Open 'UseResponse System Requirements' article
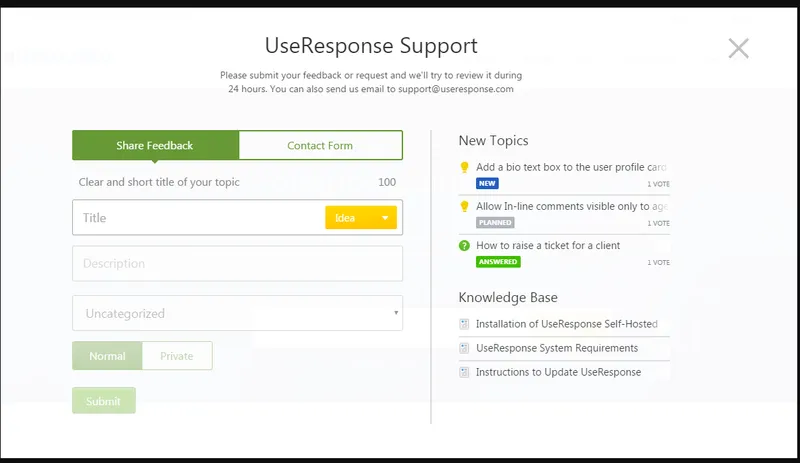800x463 pixels. coord(557,348)
